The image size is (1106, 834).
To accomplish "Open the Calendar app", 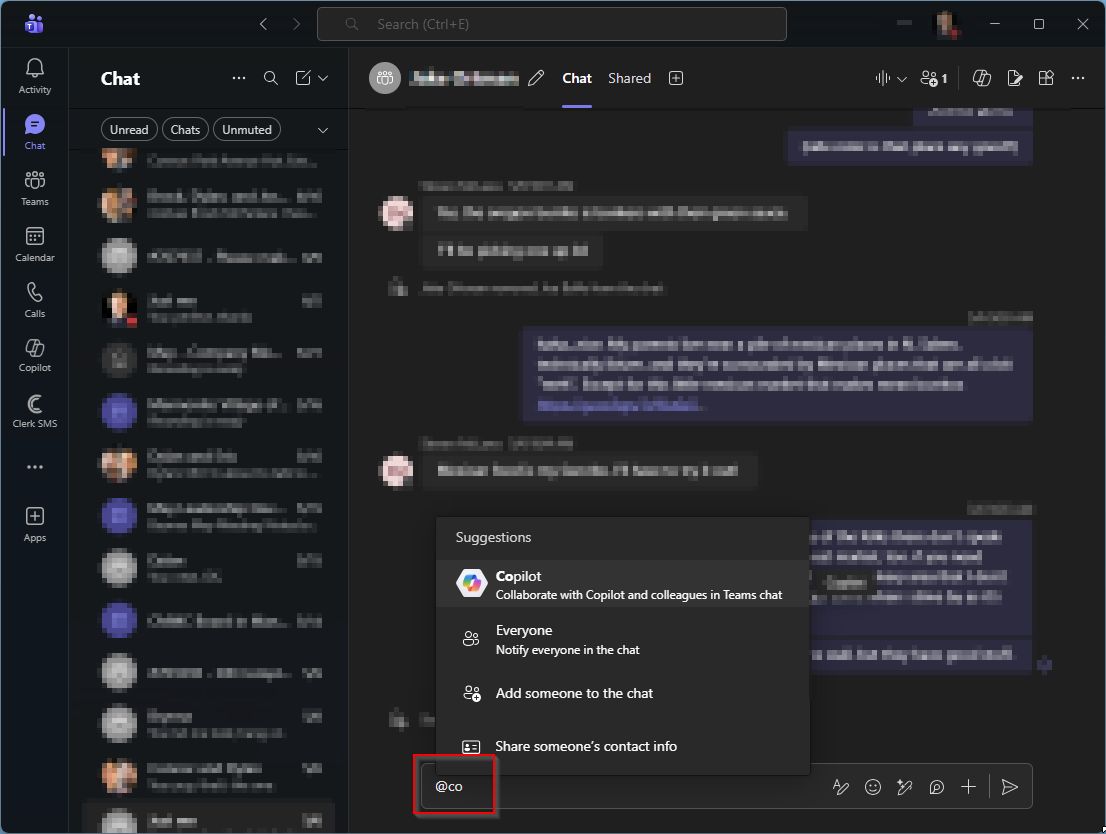I will 35,244.
